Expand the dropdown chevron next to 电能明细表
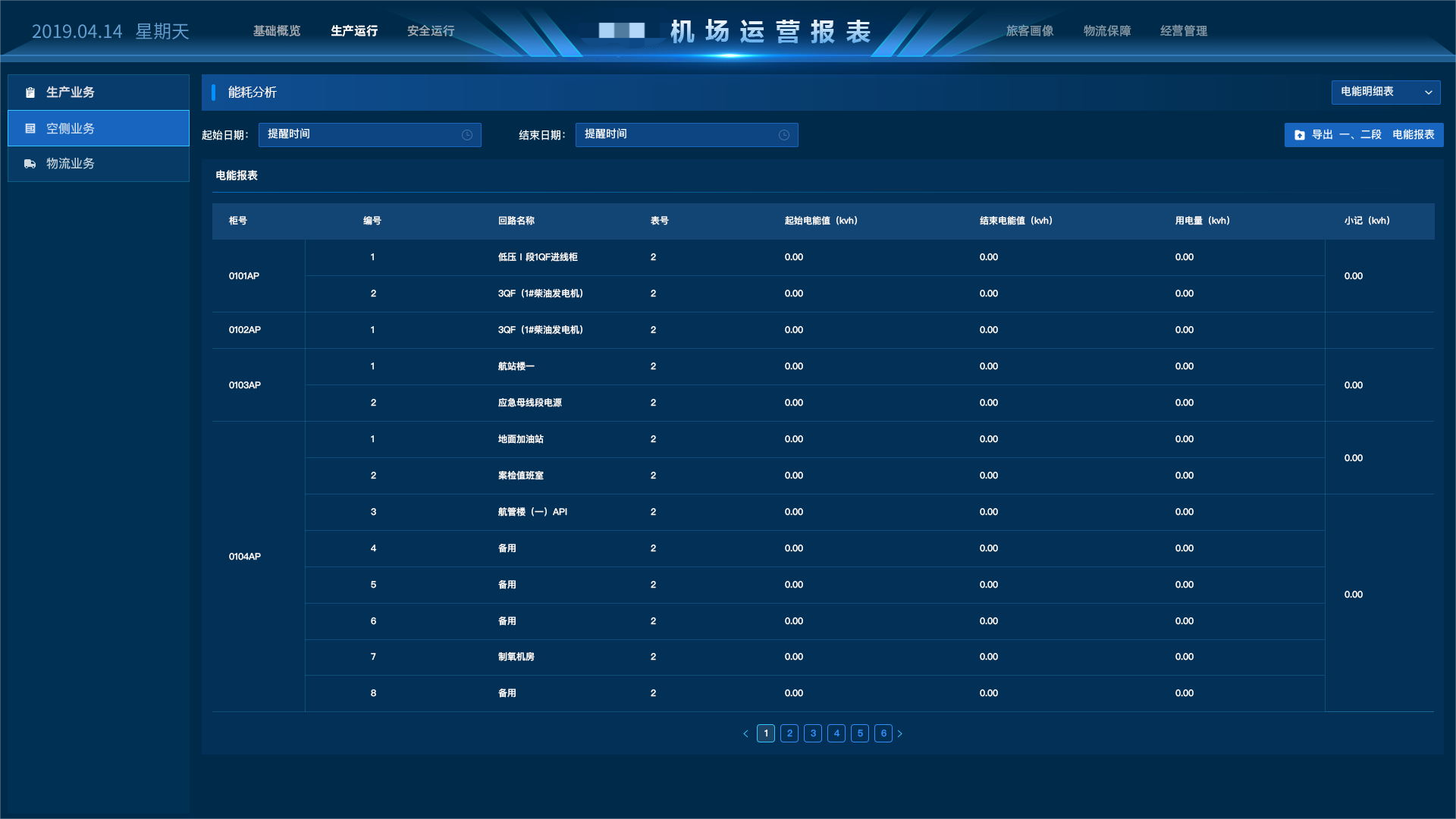Screen dimensions: 1456x819 (1429, 93)
